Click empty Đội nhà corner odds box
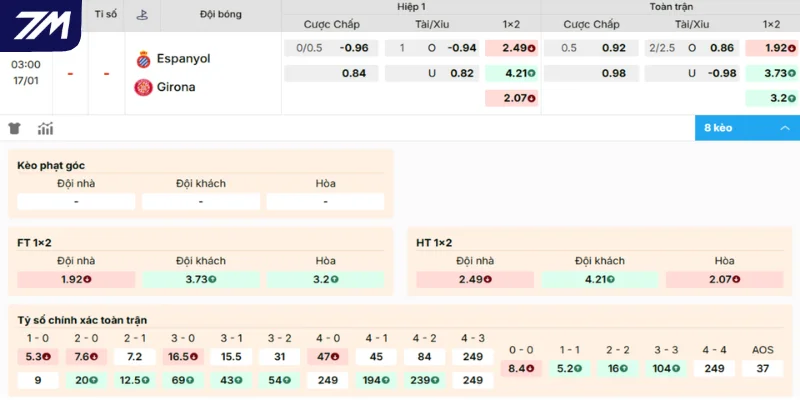The width and height of the screenshot is (800, 400). [76, 202]
